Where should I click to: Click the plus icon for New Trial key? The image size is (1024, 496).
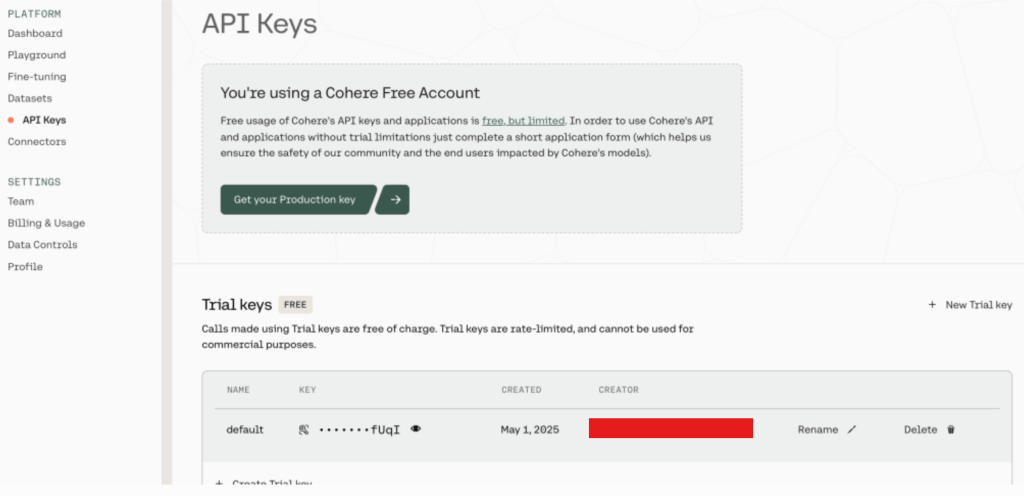tap(932, 305)
